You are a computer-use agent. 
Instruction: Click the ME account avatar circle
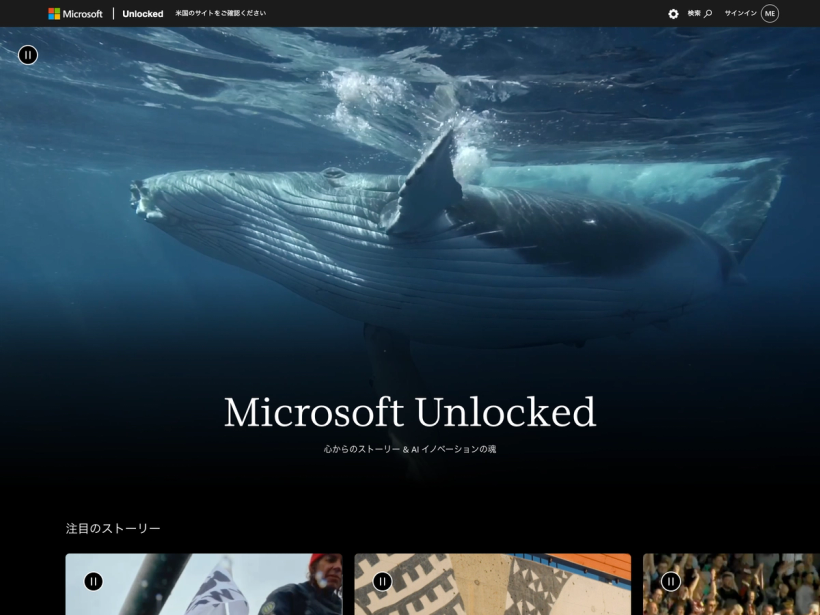coord(770,14)
